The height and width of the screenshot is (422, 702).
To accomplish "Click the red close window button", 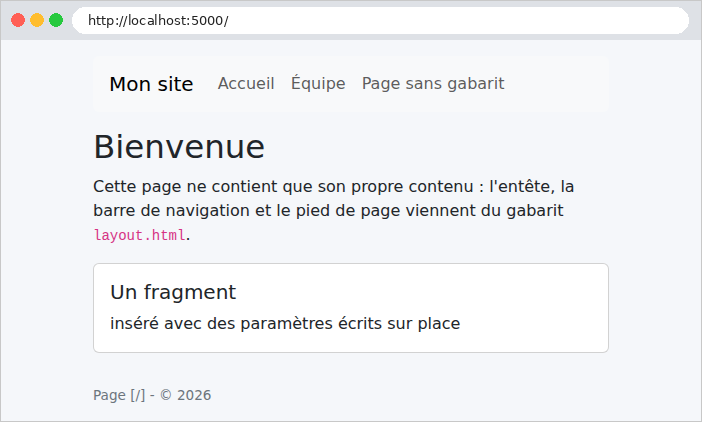I will pos(18,20).
